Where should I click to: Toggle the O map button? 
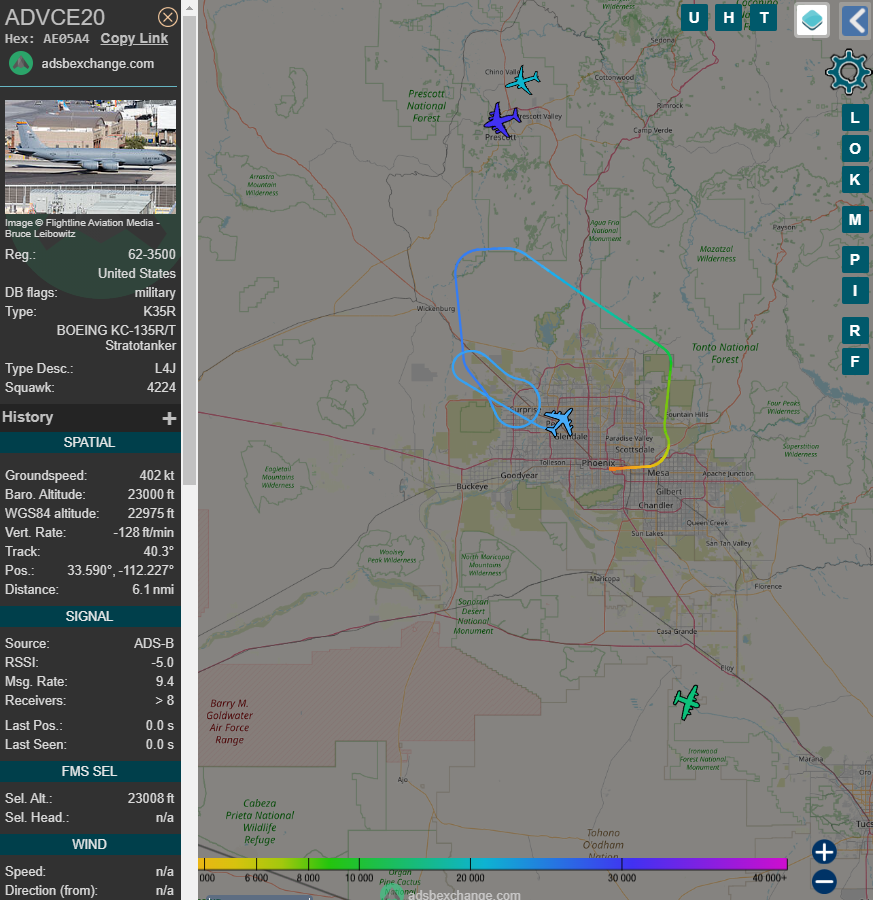[x=855, y=149]
